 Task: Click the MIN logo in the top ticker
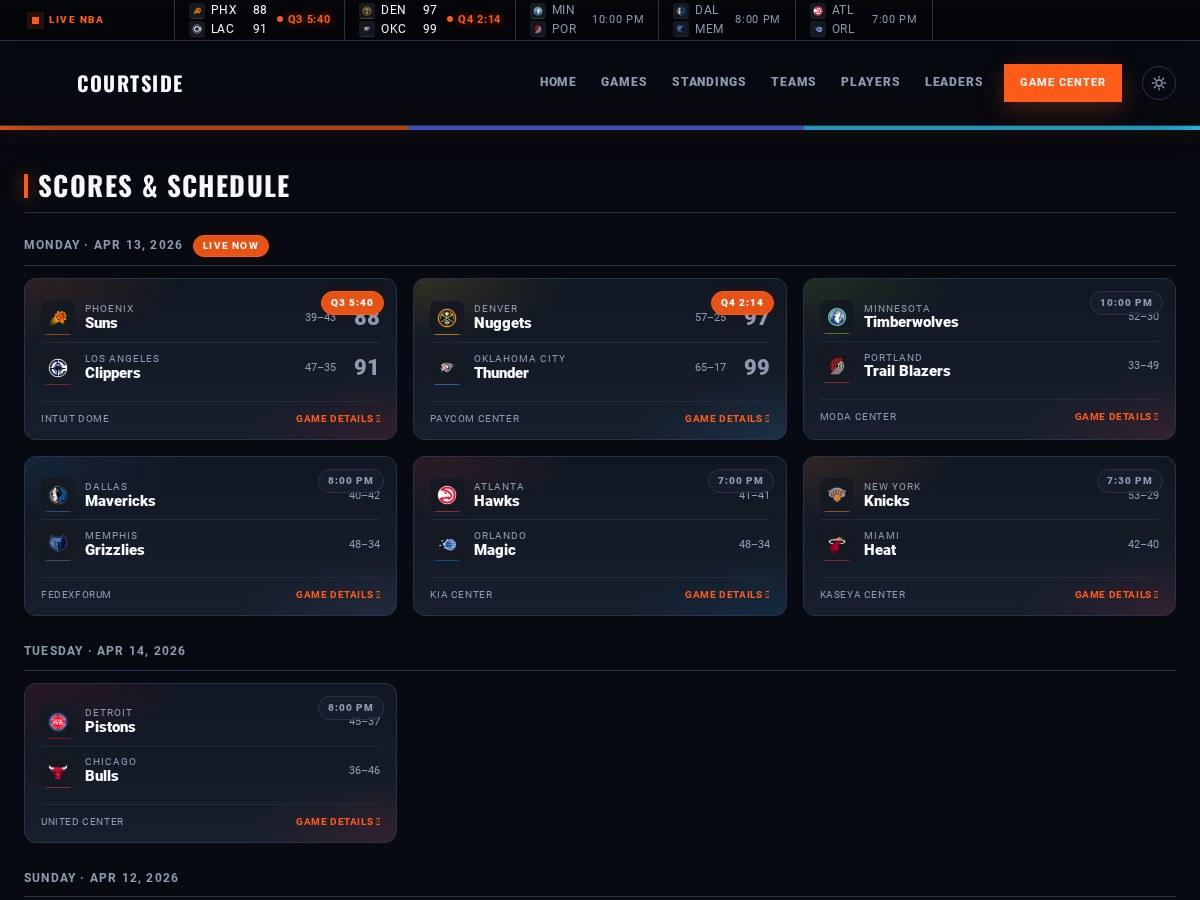pyautogui.click(x=538, y=10)
